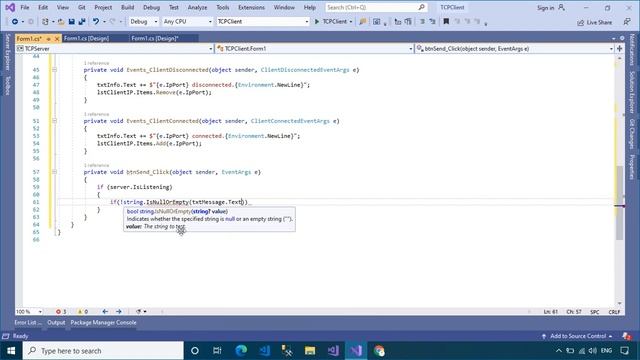Navigate to previous issue arrow
This screenshot has width=640, height=360.
(105, 311)
